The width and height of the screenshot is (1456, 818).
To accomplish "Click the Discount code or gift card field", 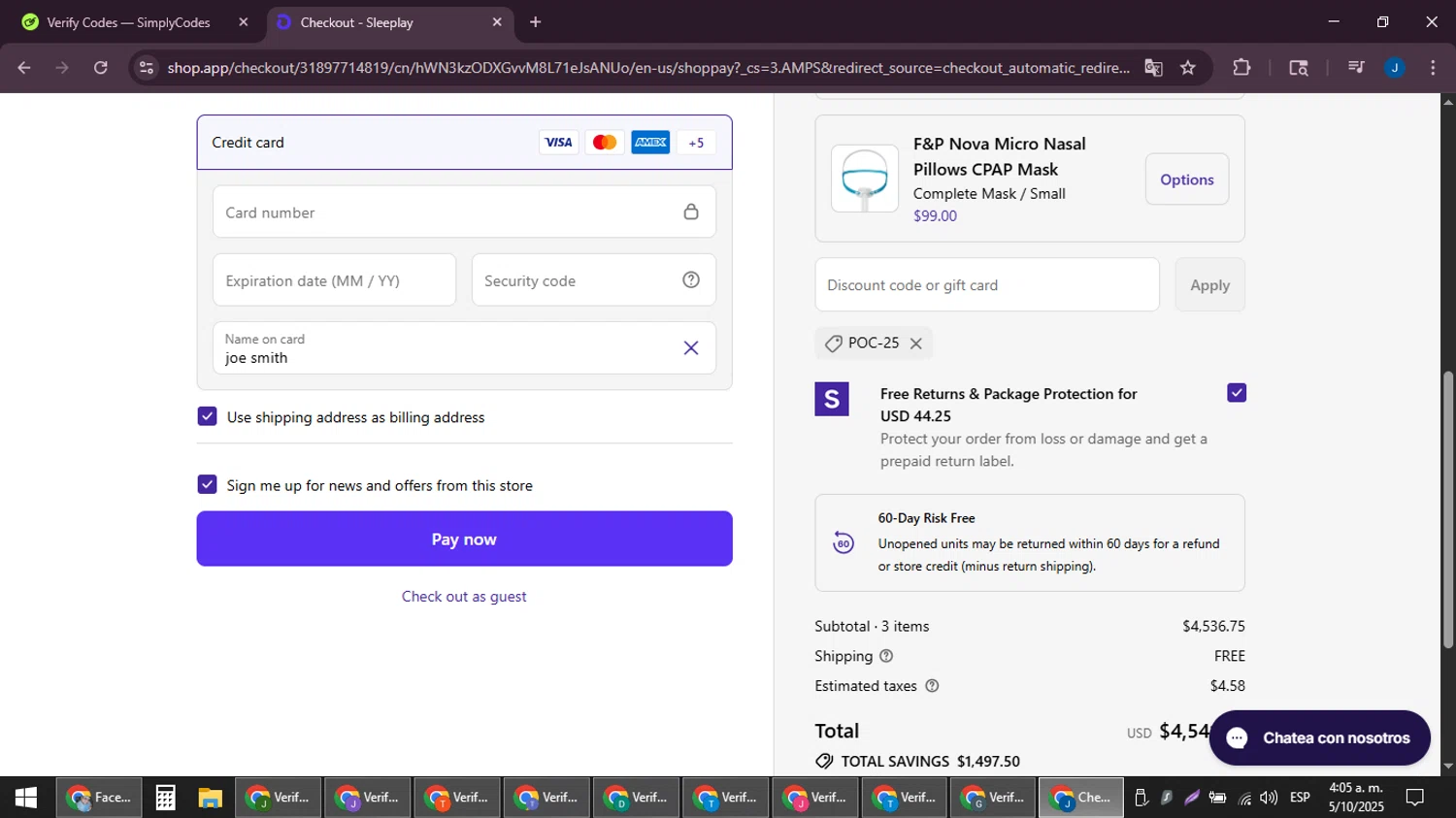I will tap(987, 284).
